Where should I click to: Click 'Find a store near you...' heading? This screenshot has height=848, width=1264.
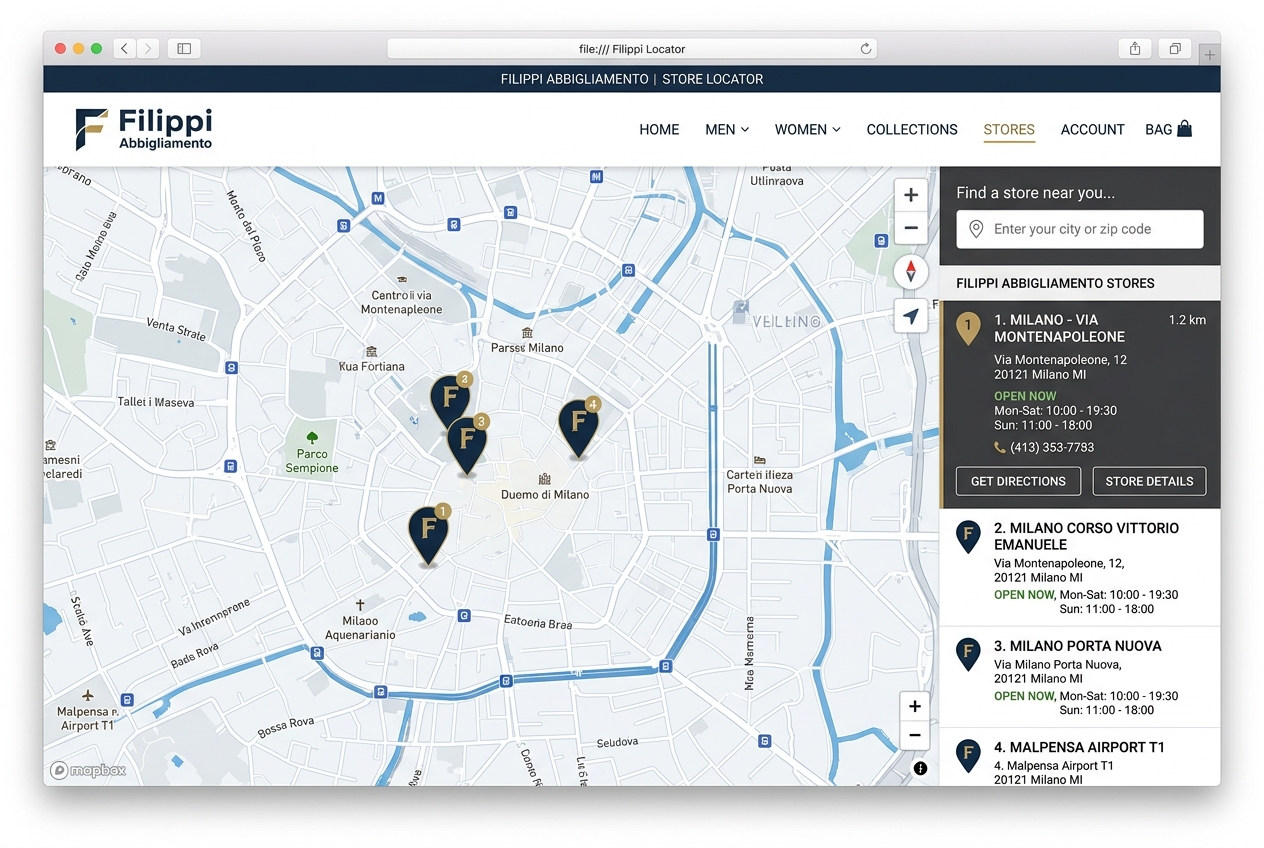click(x=1035, y=193)
